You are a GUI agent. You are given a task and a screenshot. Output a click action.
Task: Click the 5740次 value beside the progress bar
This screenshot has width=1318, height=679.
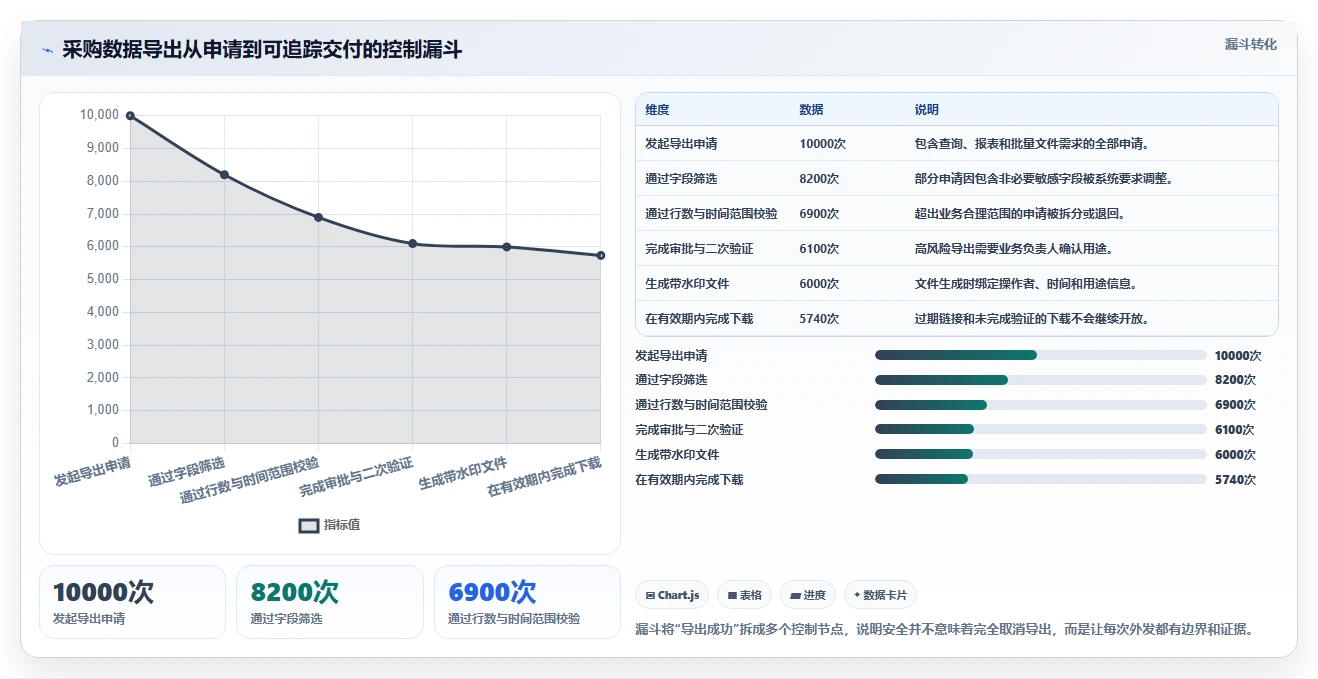point(1235,479)
